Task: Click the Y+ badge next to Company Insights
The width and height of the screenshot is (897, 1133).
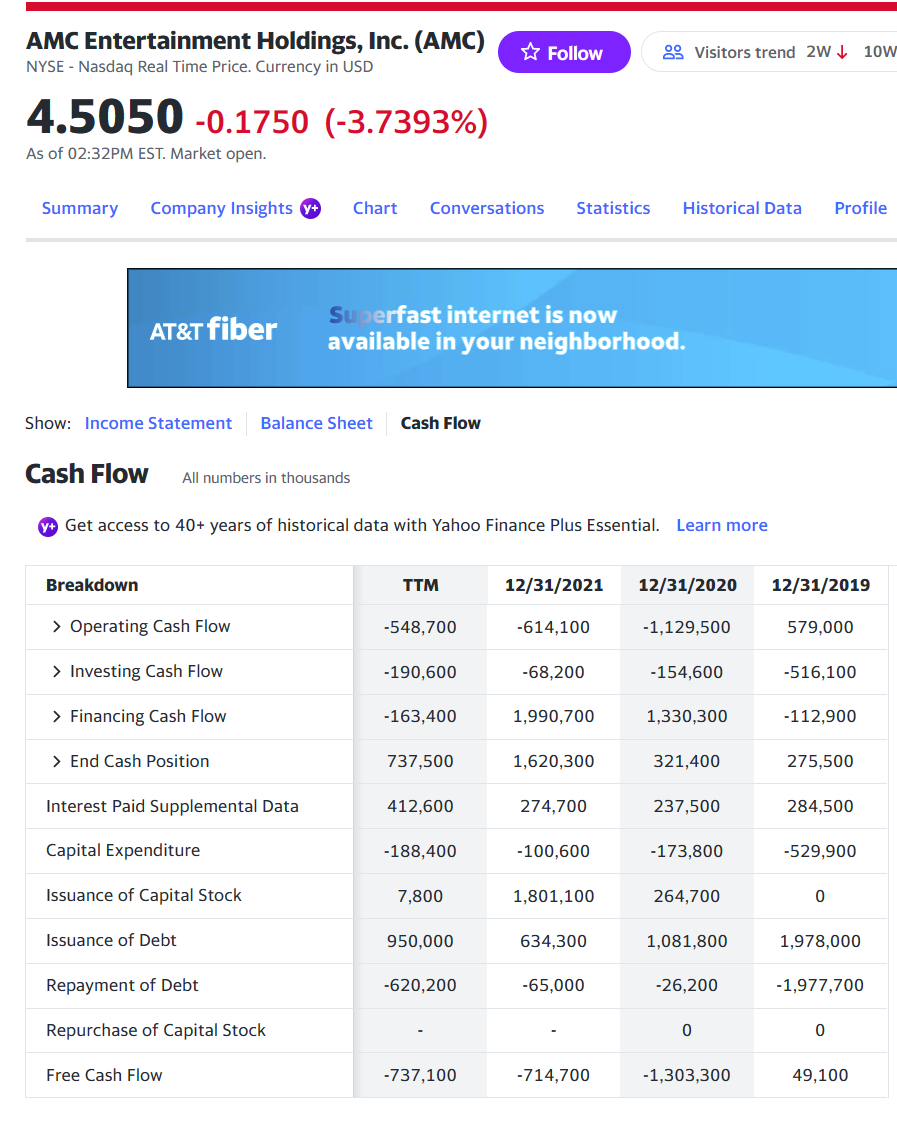Action: [x=311, y=208]
